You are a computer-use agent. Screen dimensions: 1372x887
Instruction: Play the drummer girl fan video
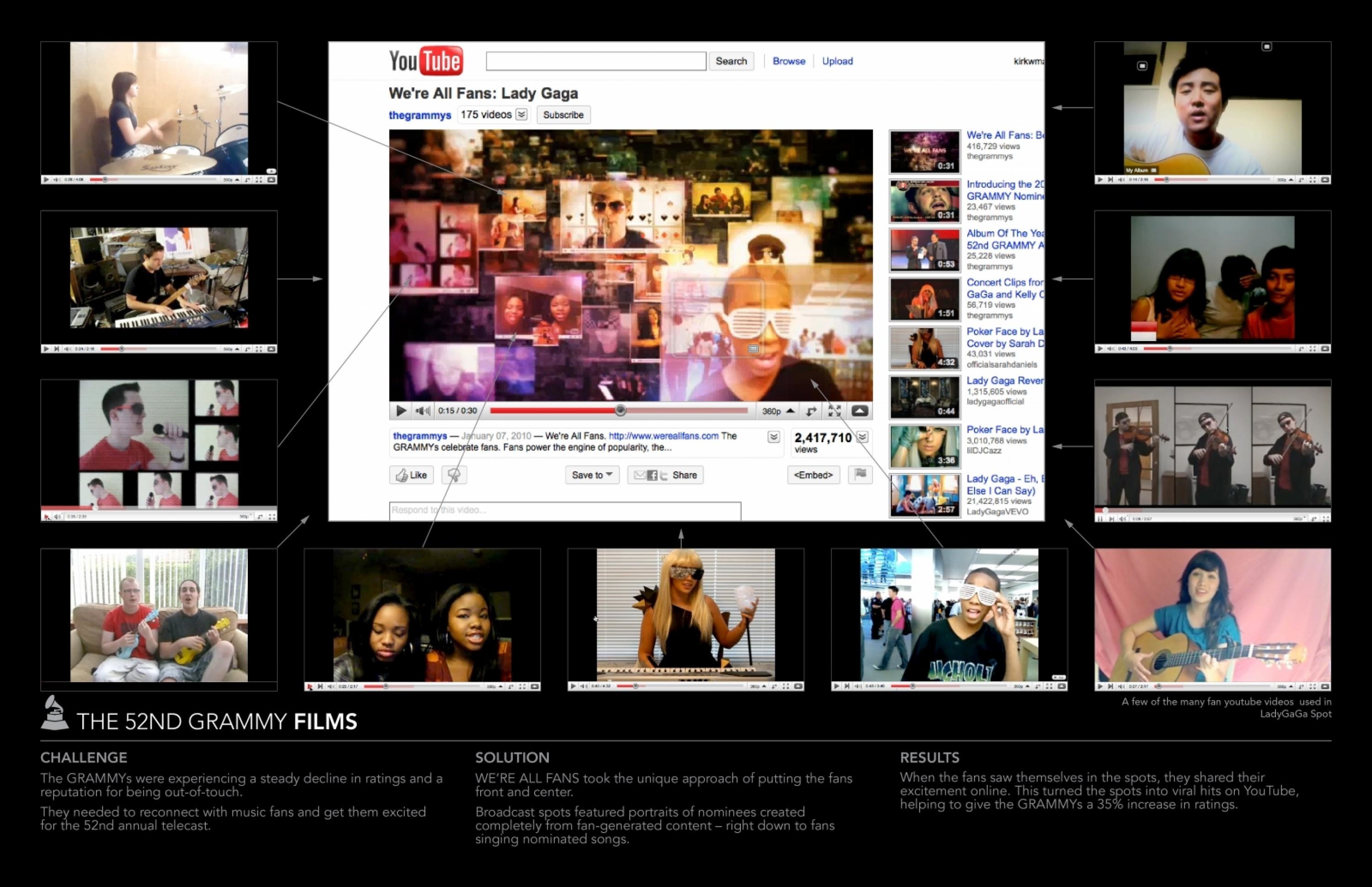tap(46, 180)
